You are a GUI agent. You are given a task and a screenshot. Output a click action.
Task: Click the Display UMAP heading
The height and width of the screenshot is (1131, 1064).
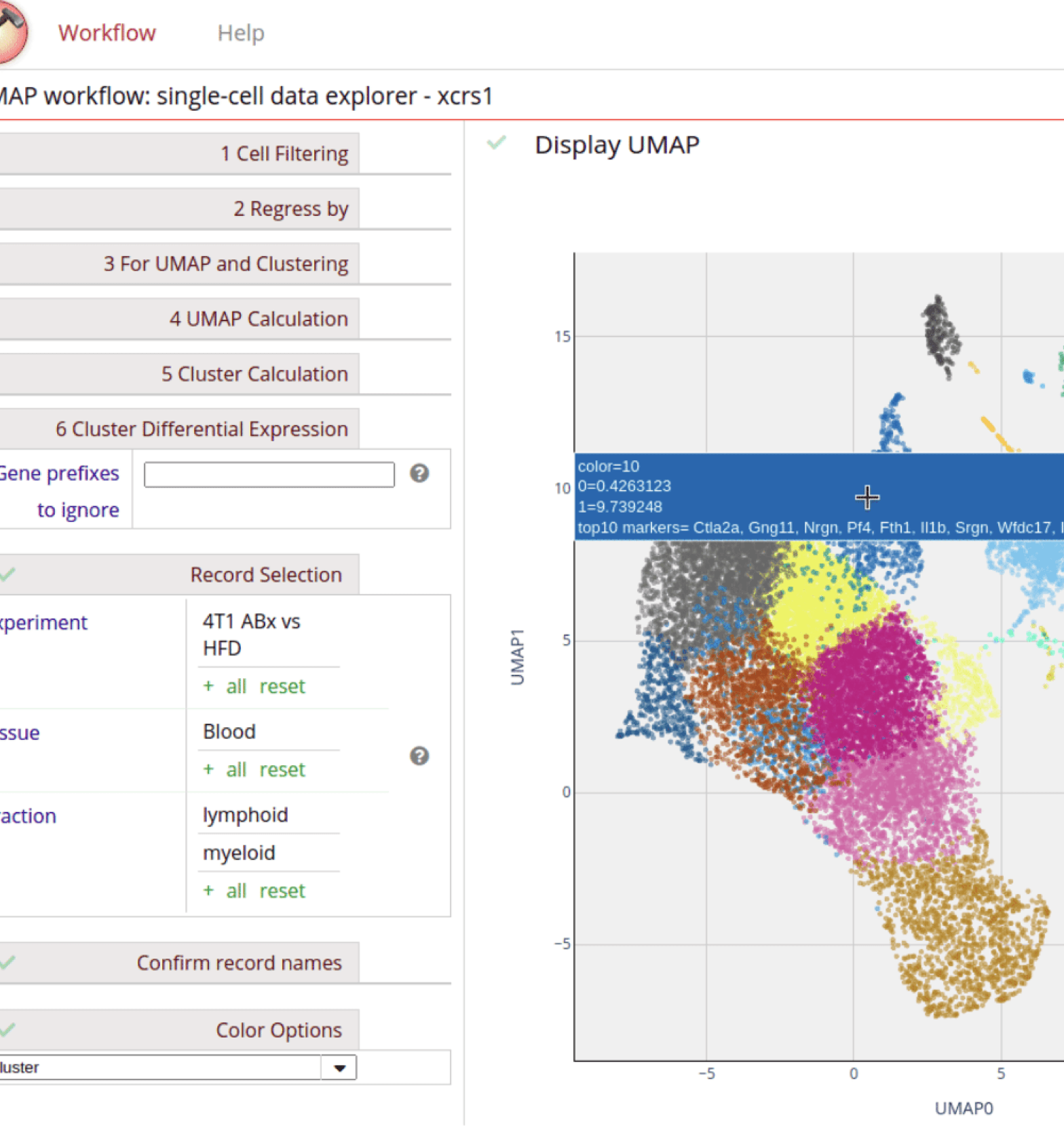pos(617,145)
